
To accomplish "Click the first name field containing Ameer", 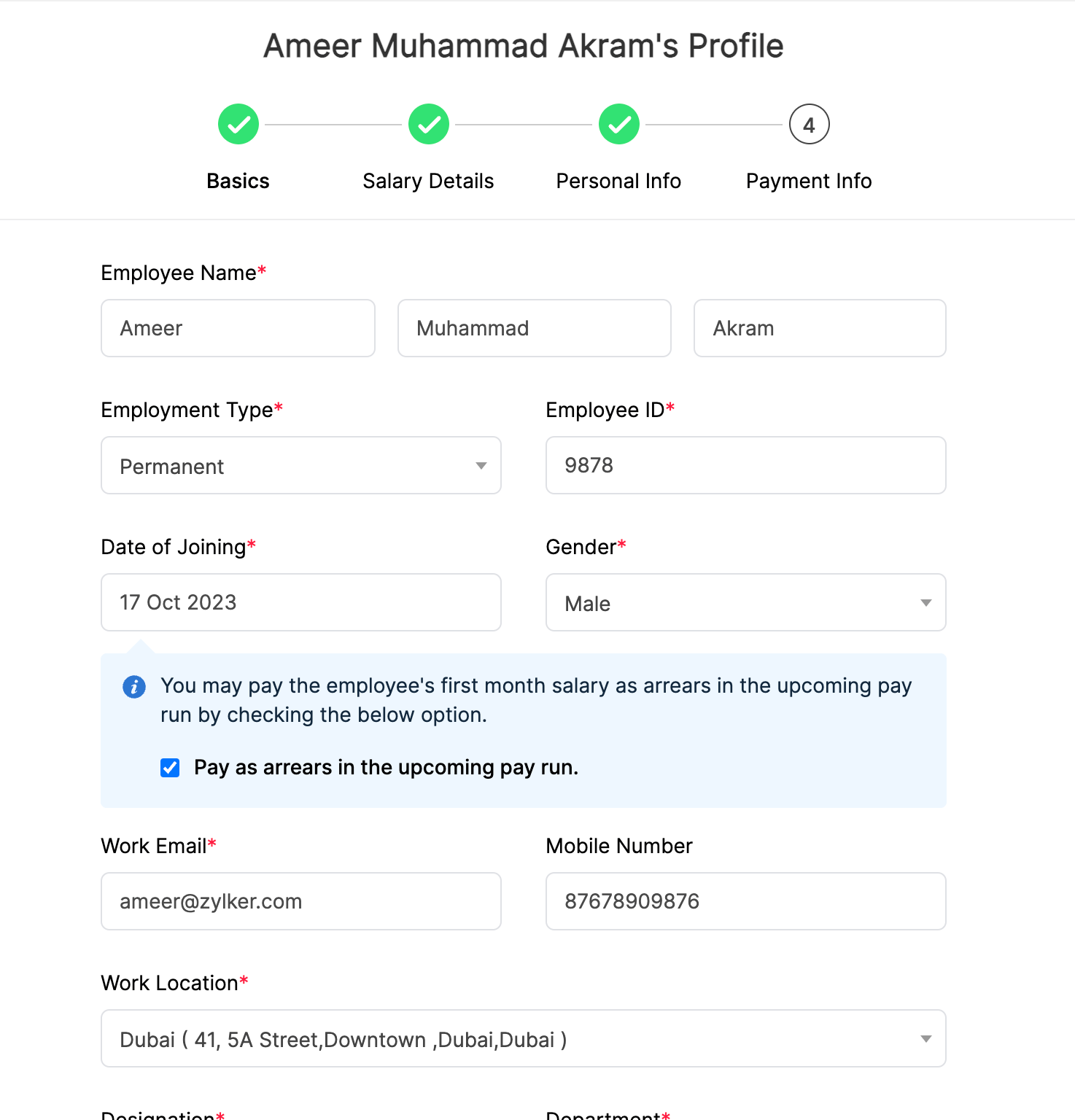I will coord(238,328).
